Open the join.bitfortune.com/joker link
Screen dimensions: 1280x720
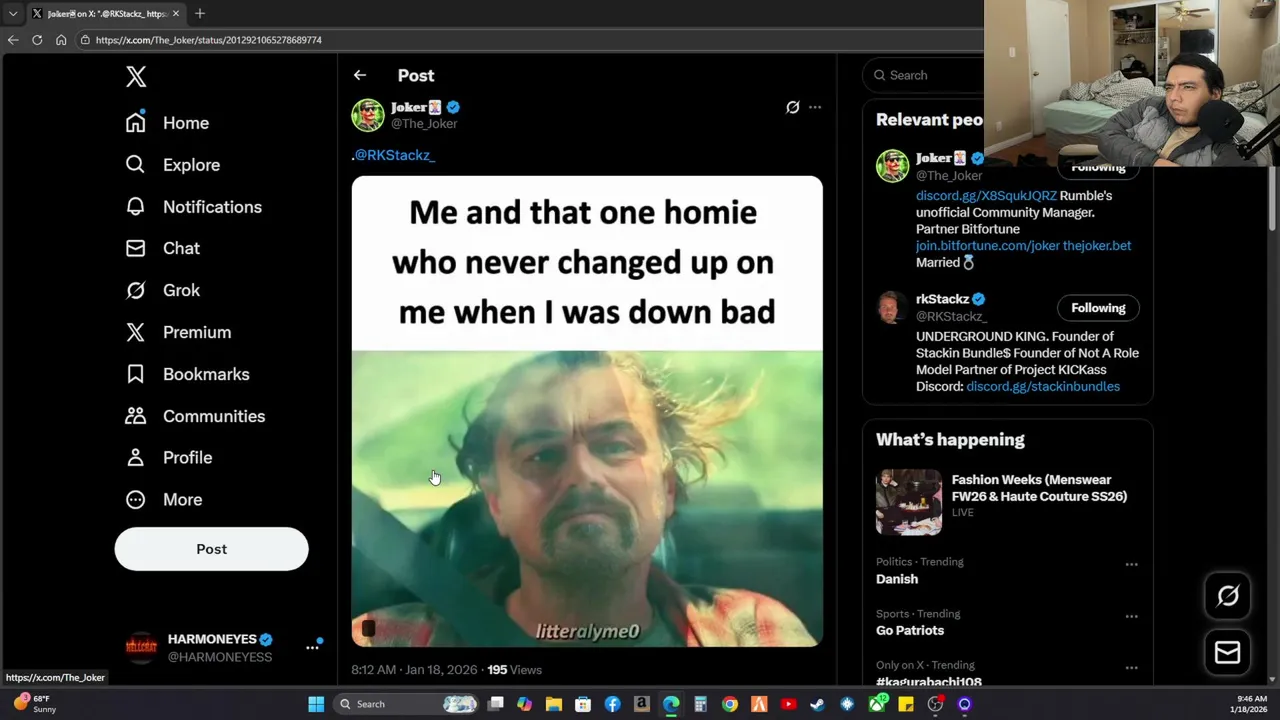tap(987, 246)
